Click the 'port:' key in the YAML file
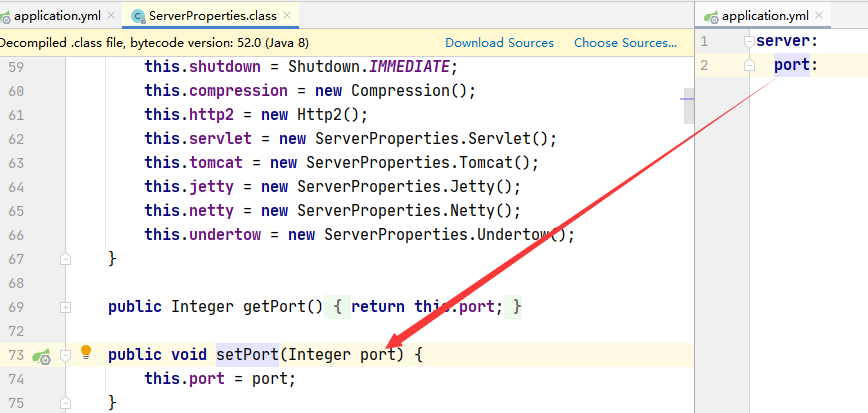868x413 pixels. click(796, 65)
